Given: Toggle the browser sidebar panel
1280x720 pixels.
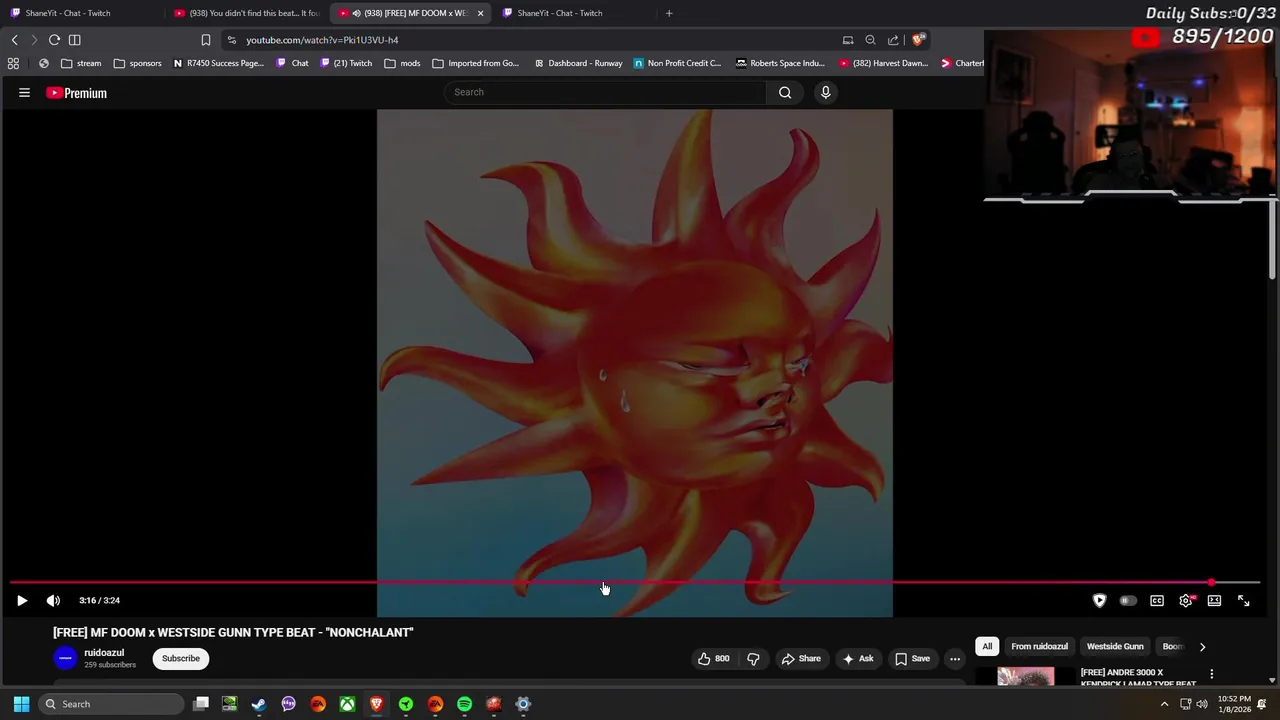Looking at the screenshot, I should (x=74, y=40).
